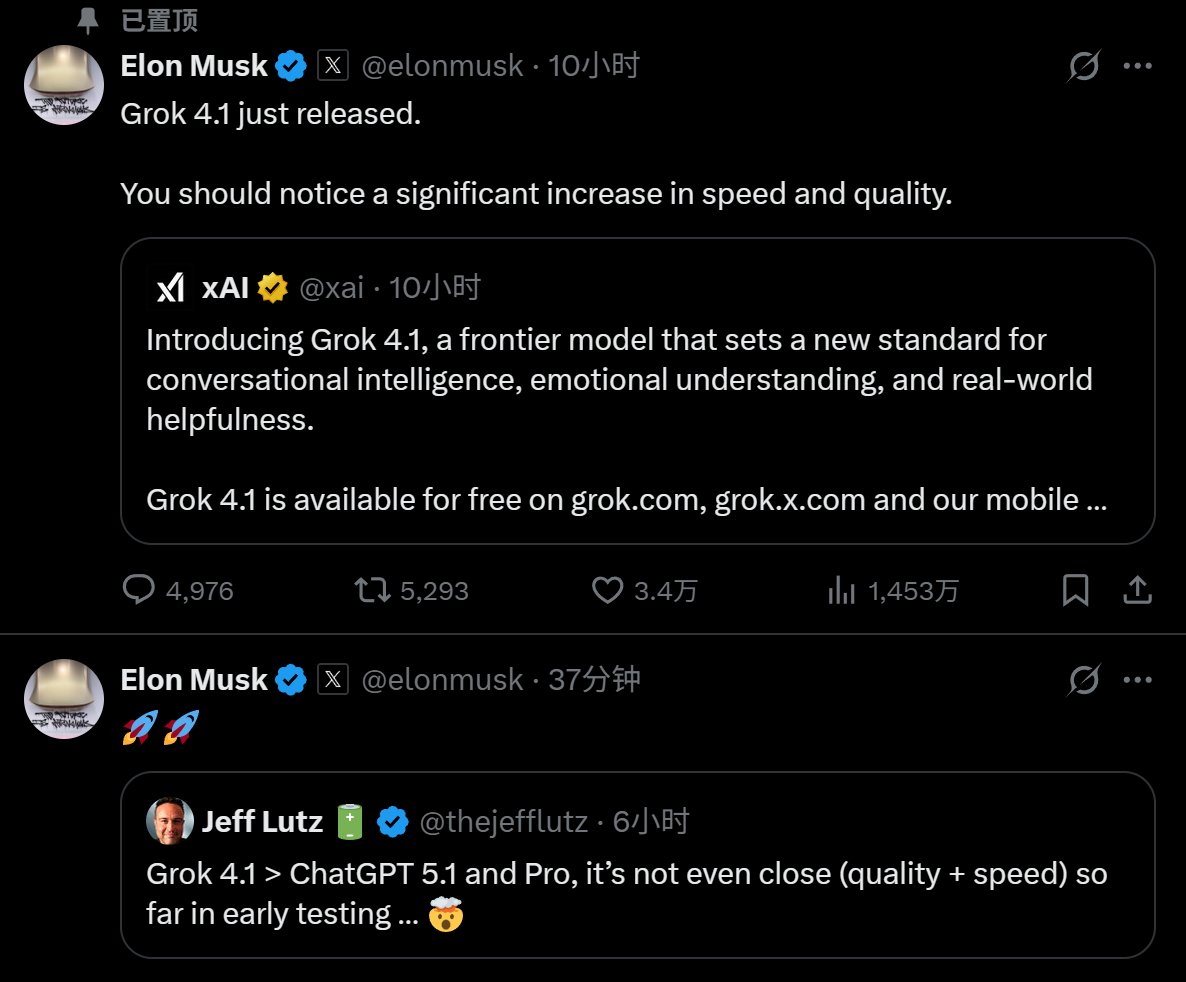Bookmark the Grok 4.1 release post

[1075, 590]
